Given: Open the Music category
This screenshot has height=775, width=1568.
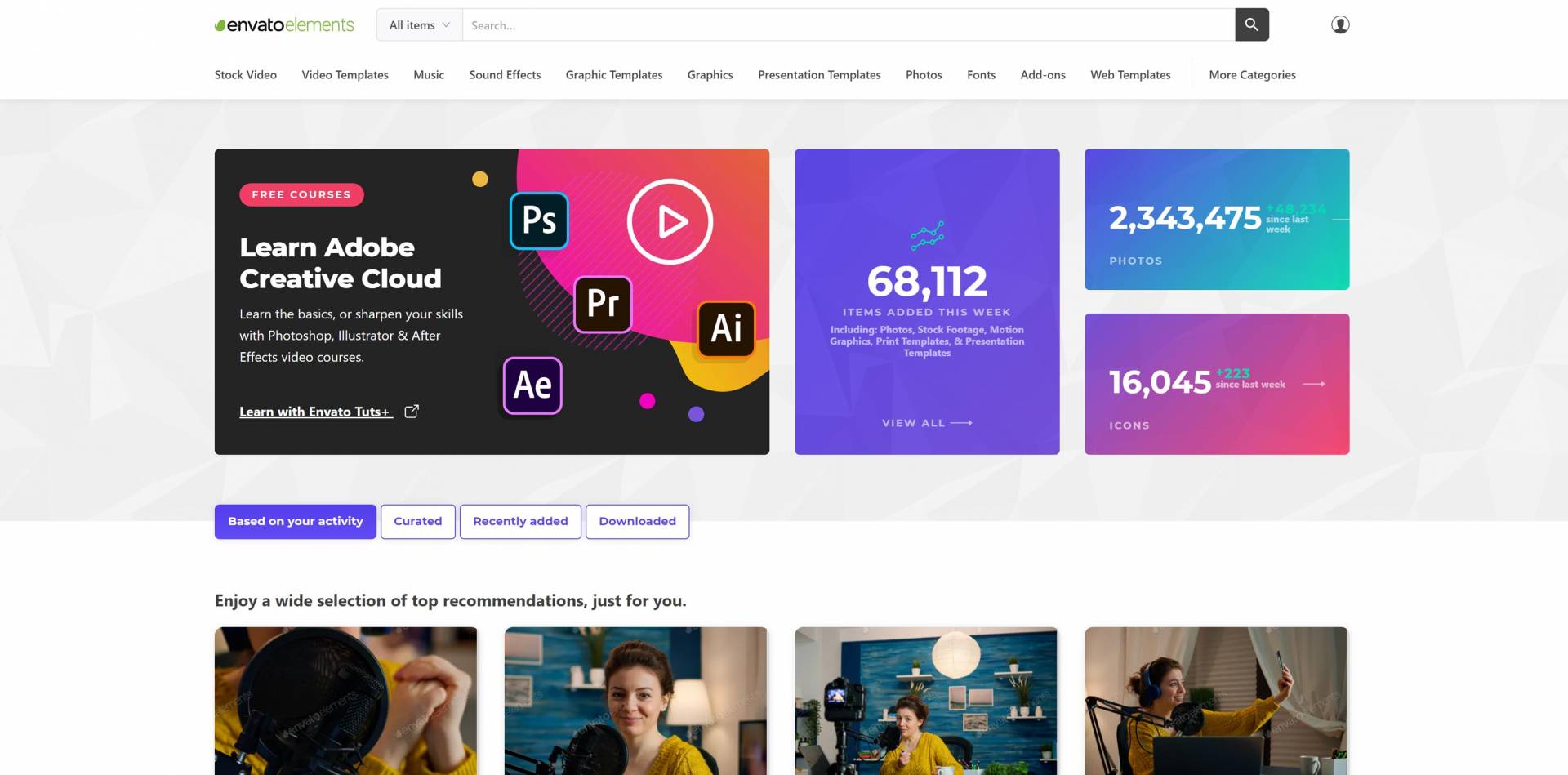Looking at the screenshot, I should pos(429,74).
